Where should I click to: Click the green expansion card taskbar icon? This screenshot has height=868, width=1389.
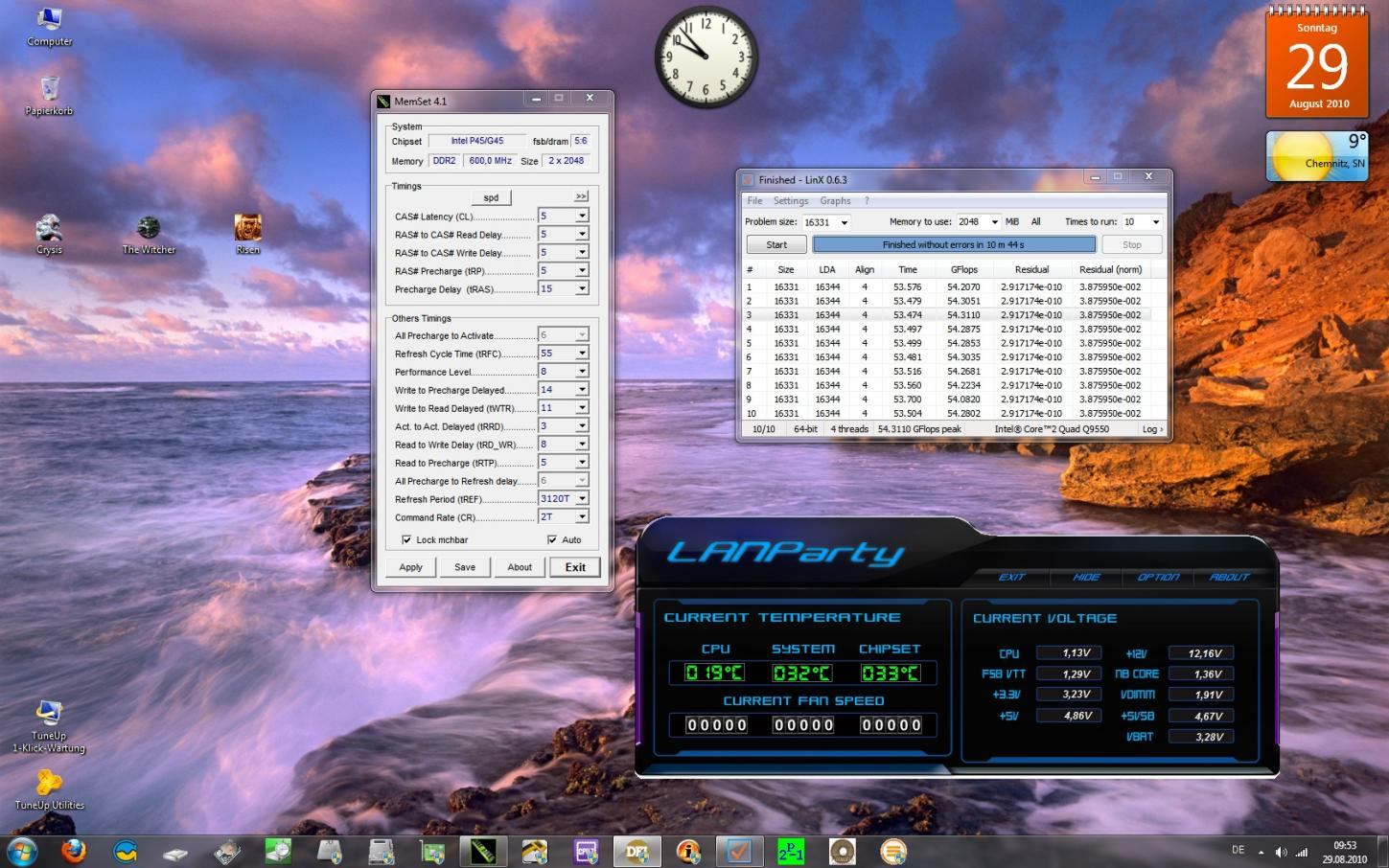[432, 851]
